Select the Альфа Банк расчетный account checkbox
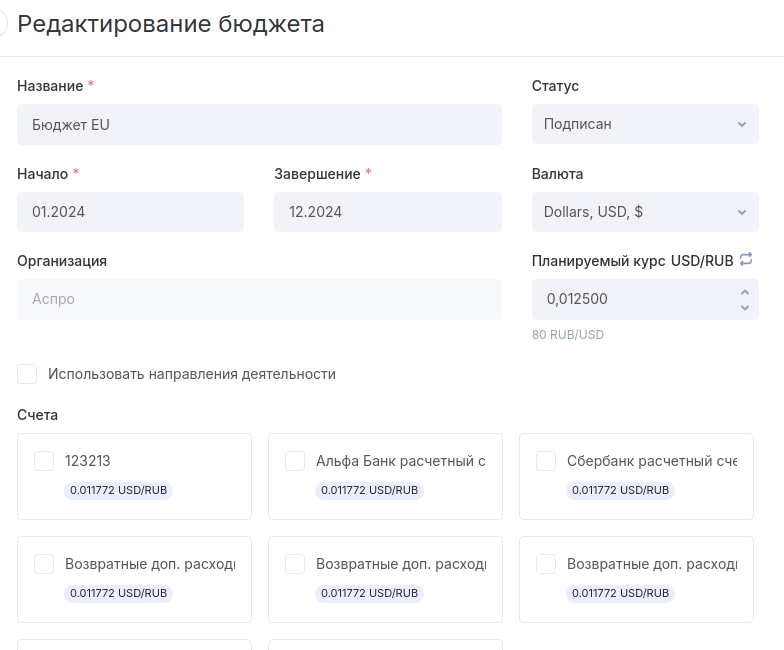The width and height of the screenshot is (784, 650). pos(295,461)
